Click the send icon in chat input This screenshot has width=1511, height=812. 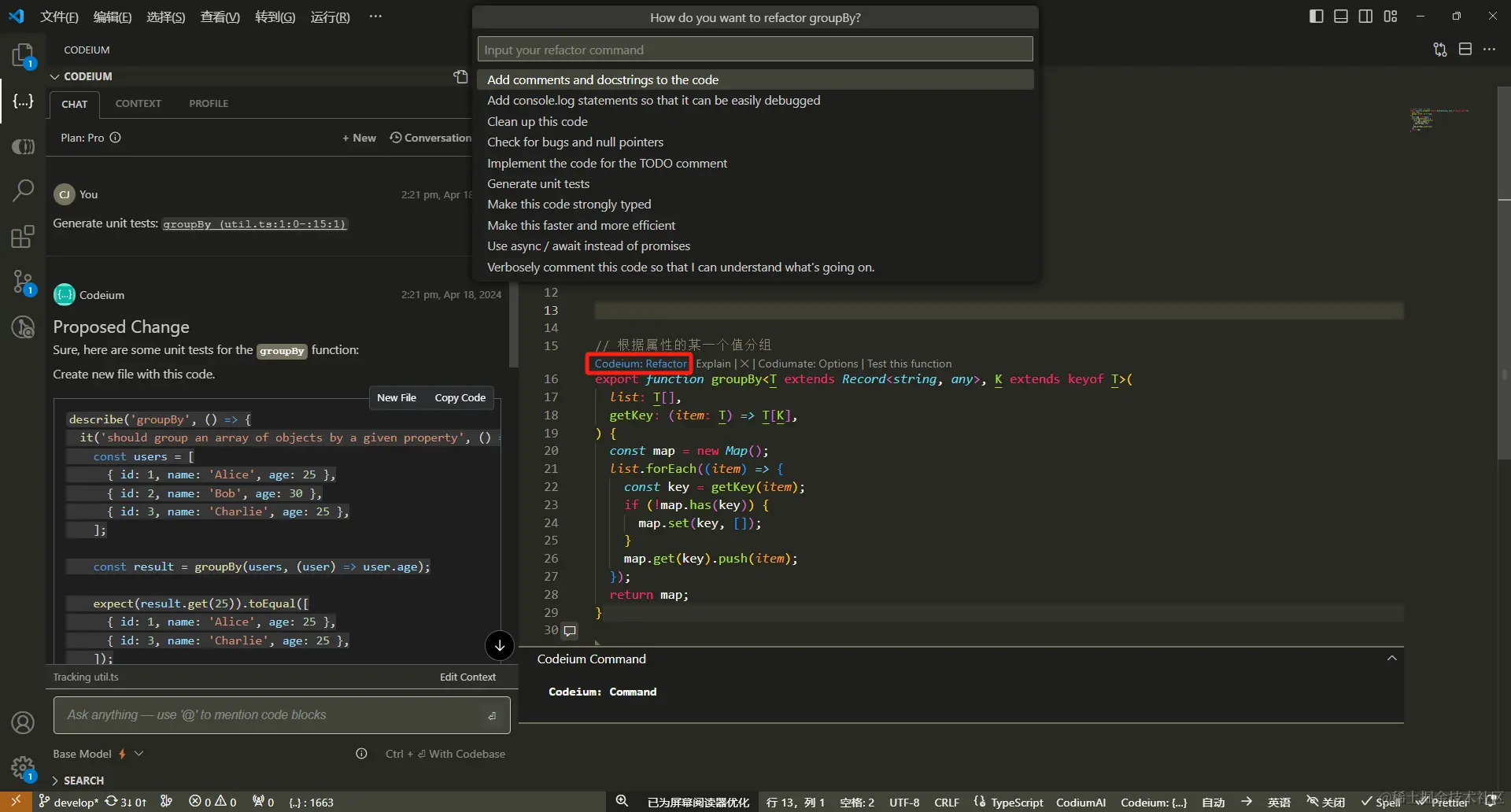click(x=492, y=715)
